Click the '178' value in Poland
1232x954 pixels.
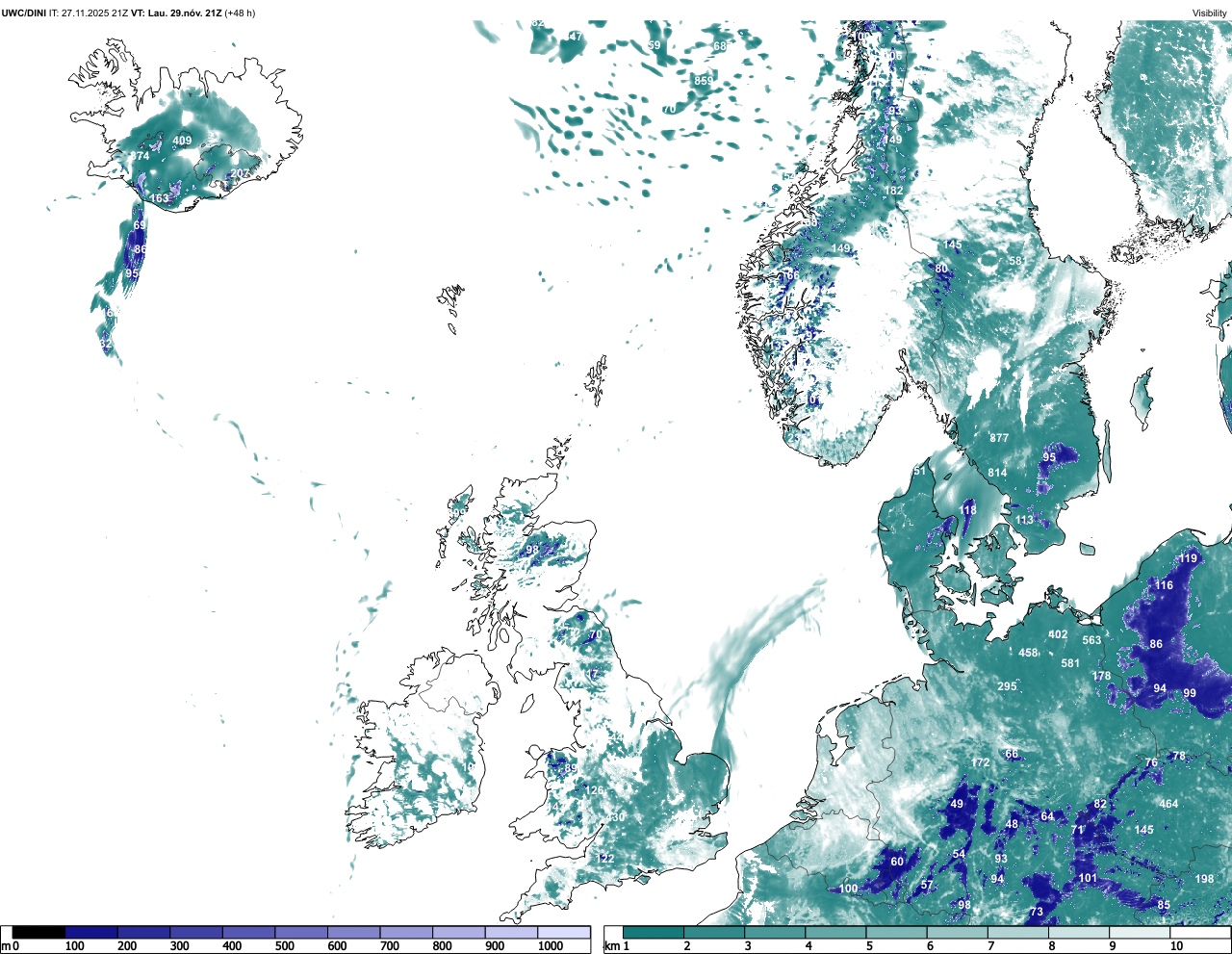click(x=1102, y=676)
